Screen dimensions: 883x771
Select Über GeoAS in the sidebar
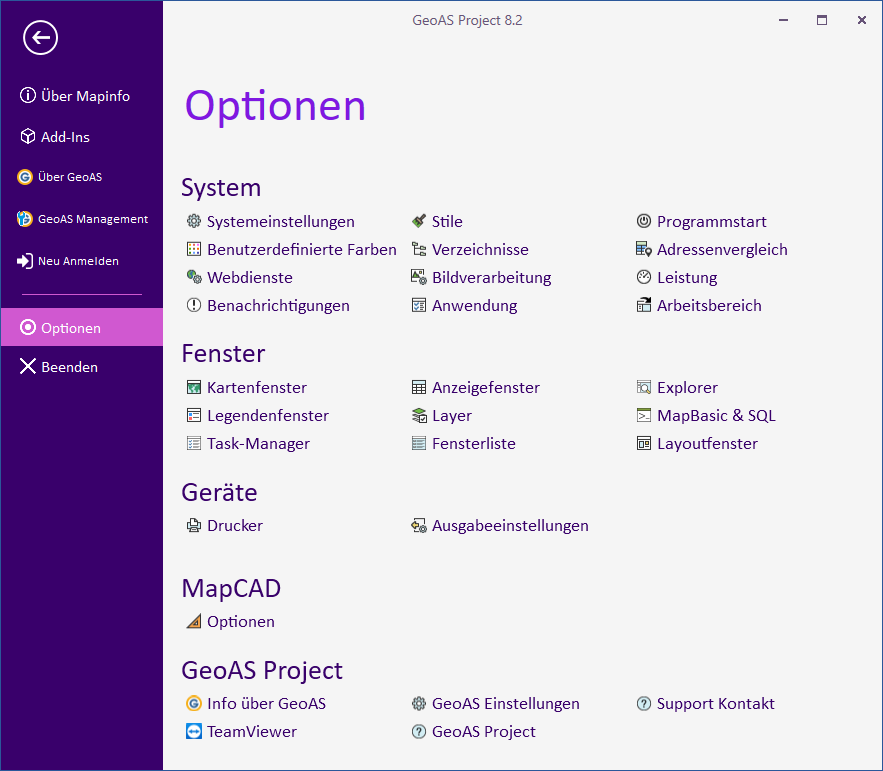[x=82, y=177]
